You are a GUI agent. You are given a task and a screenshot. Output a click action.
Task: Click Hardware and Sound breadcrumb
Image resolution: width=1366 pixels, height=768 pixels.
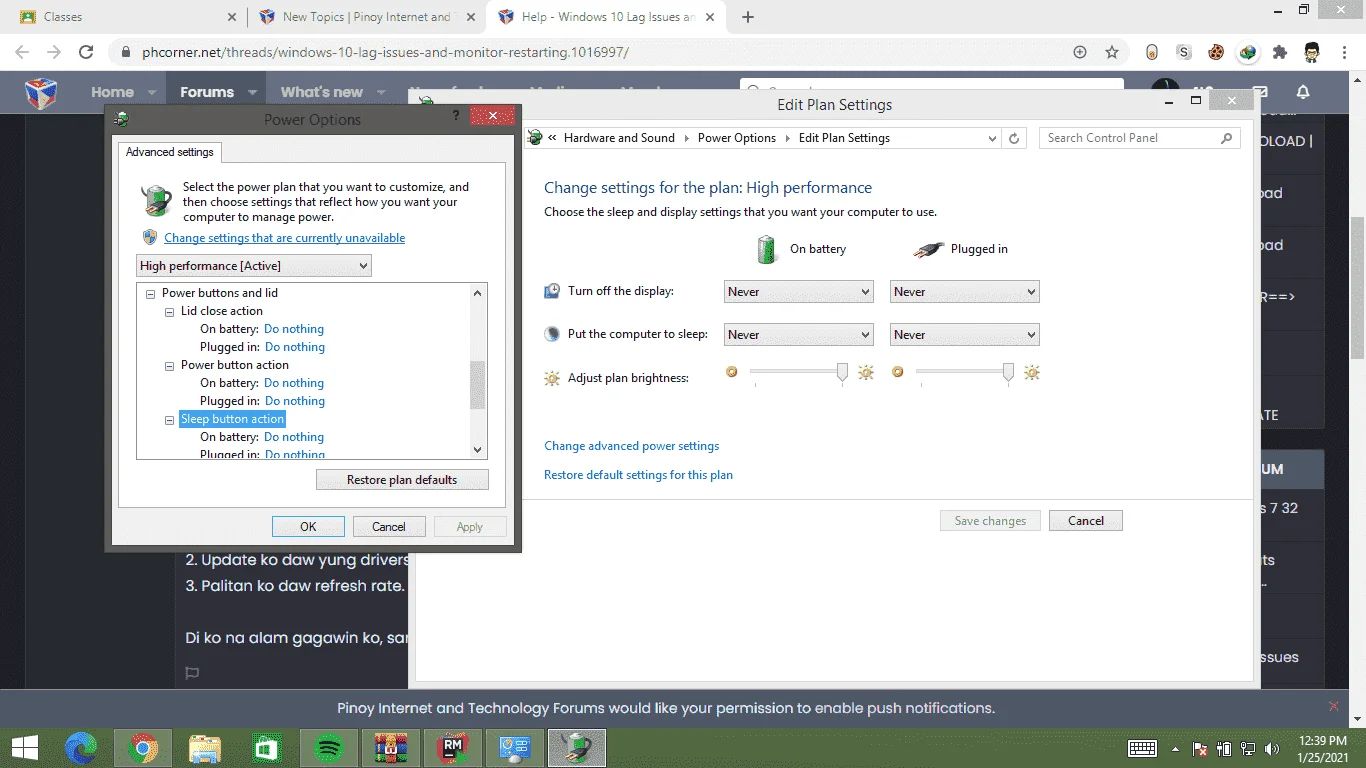tap(619, 138)
